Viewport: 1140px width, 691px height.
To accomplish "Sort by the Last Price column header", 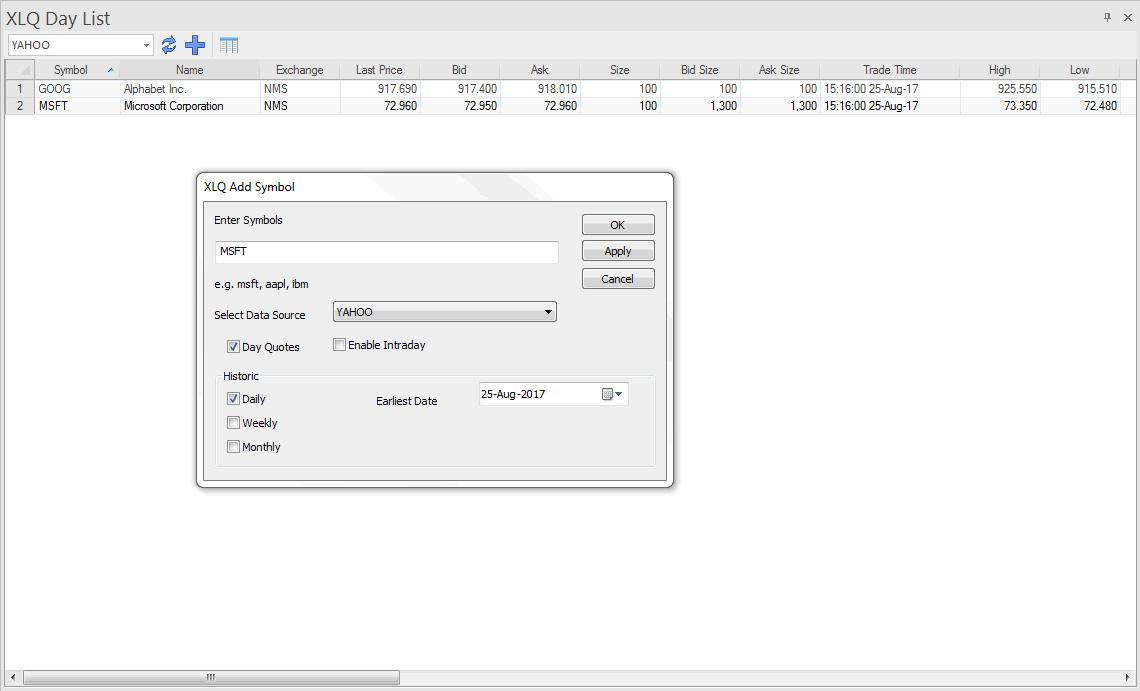I will pyautogui.click(x=379, y=69).
